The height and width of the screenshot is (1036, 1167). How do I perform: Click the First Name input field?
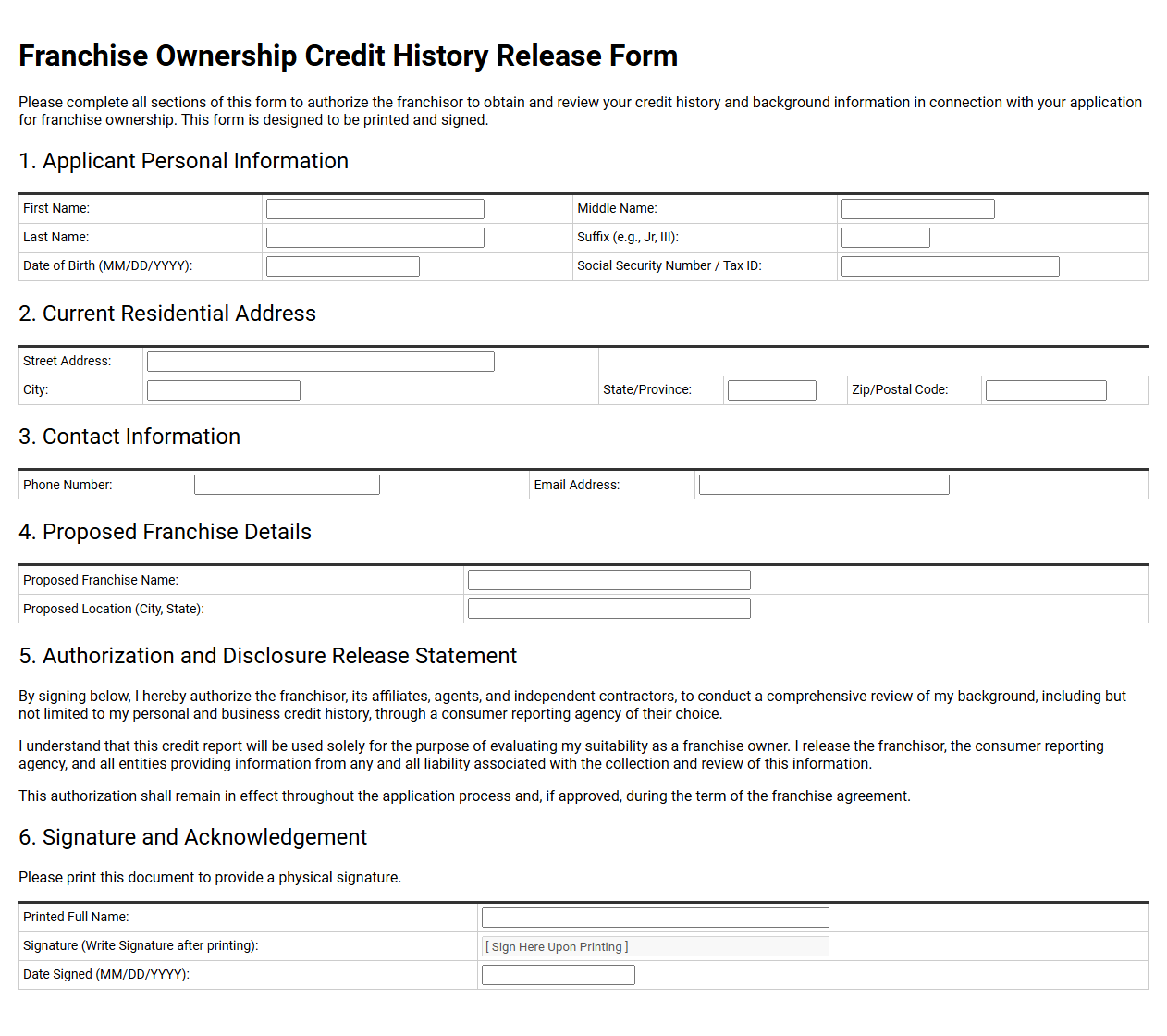(x=375, y=209)
